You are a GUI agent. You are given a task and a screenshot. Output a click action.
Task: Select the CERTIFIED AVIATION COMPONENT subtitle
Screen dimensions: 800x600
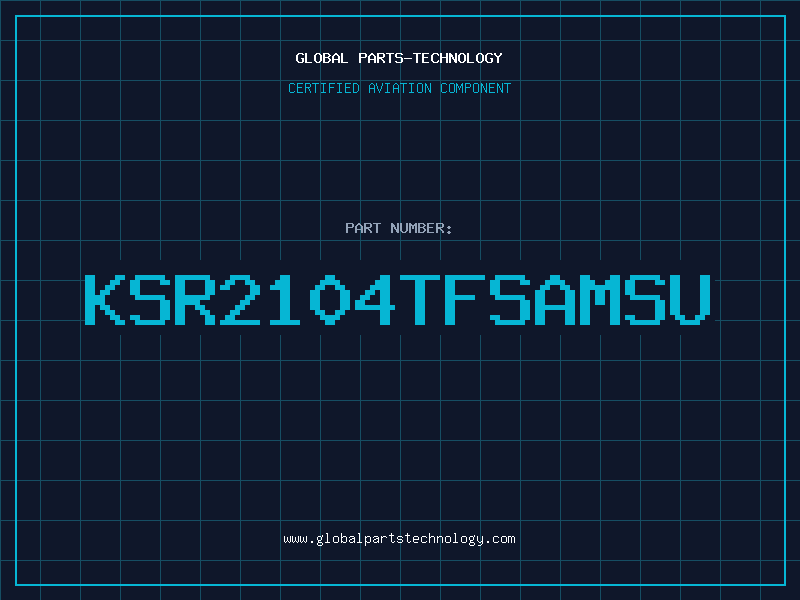coord(399,88)
